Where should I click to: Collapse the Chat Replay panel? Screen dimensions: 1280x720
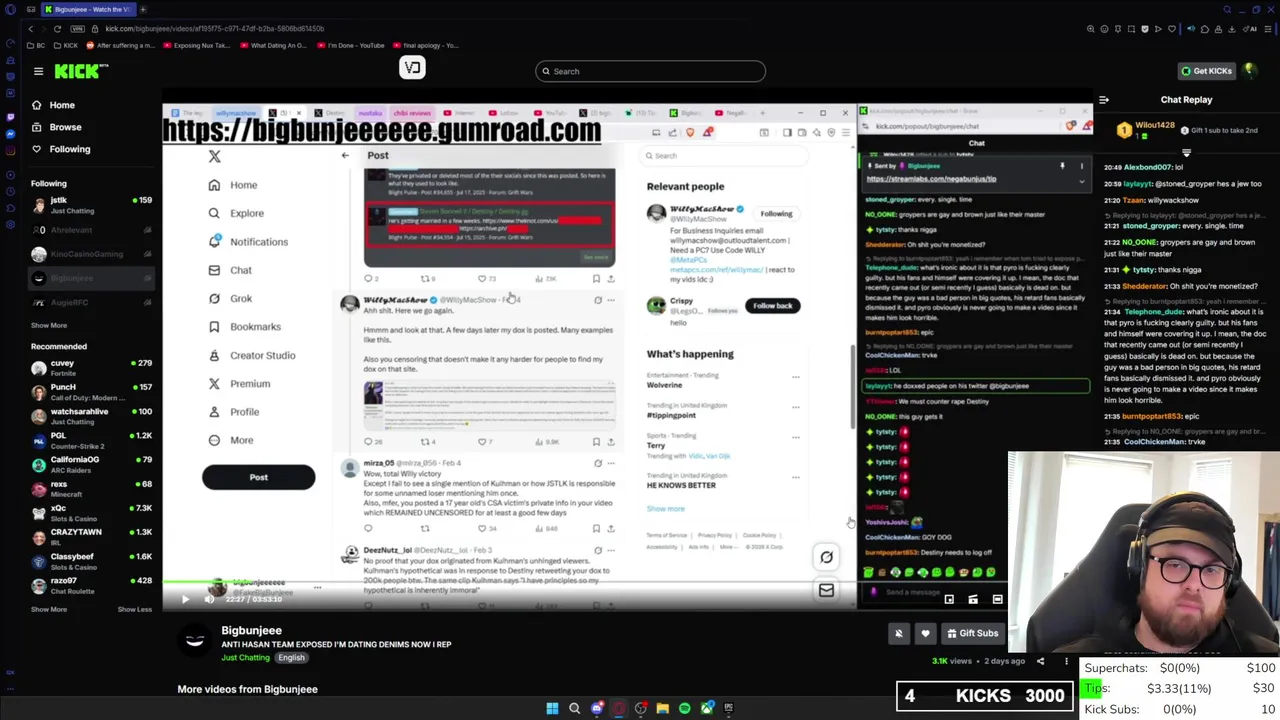point(1104,100)
